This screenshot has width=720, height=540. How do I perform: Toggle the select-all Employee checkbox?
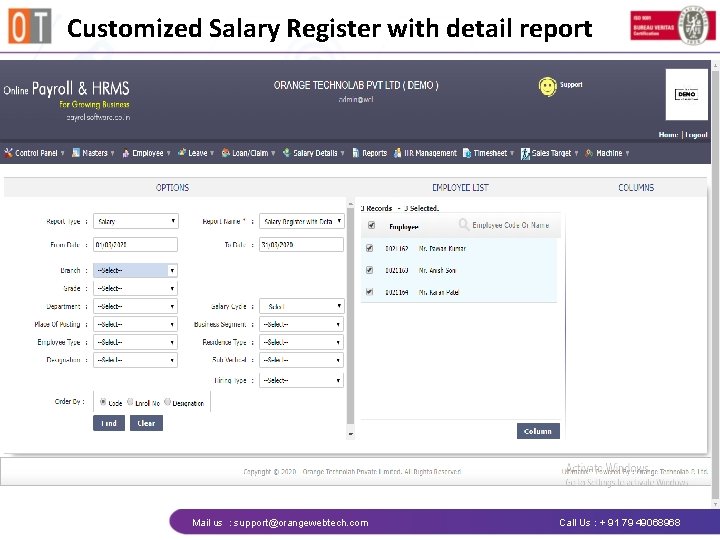pyautogui.click(x=371, y=225)
